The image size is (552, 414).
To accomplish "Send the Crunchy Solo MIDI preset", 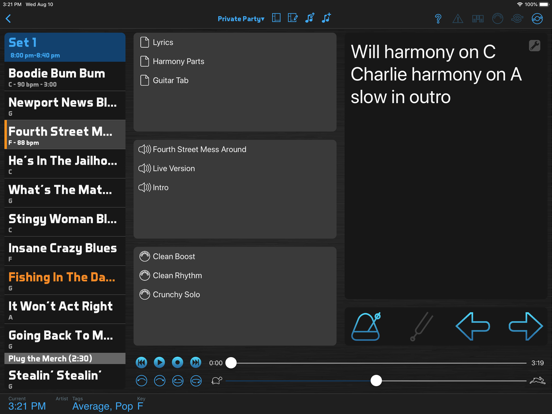I will (235, 294).
